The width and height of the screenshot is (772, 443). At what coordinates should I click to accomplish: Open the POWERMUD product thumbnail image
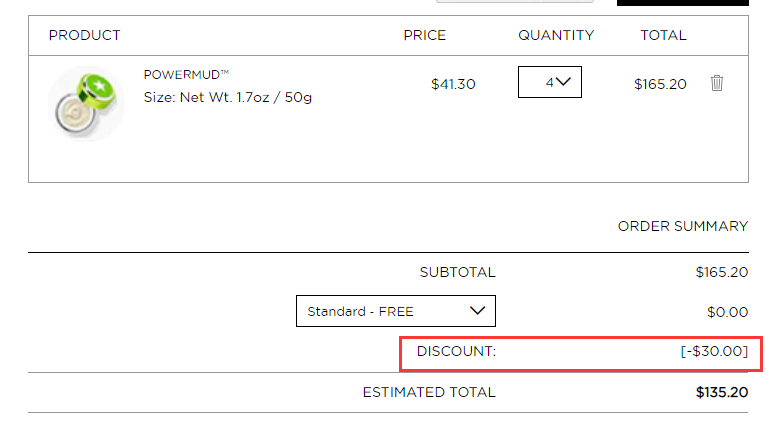[x=86, y=104]
